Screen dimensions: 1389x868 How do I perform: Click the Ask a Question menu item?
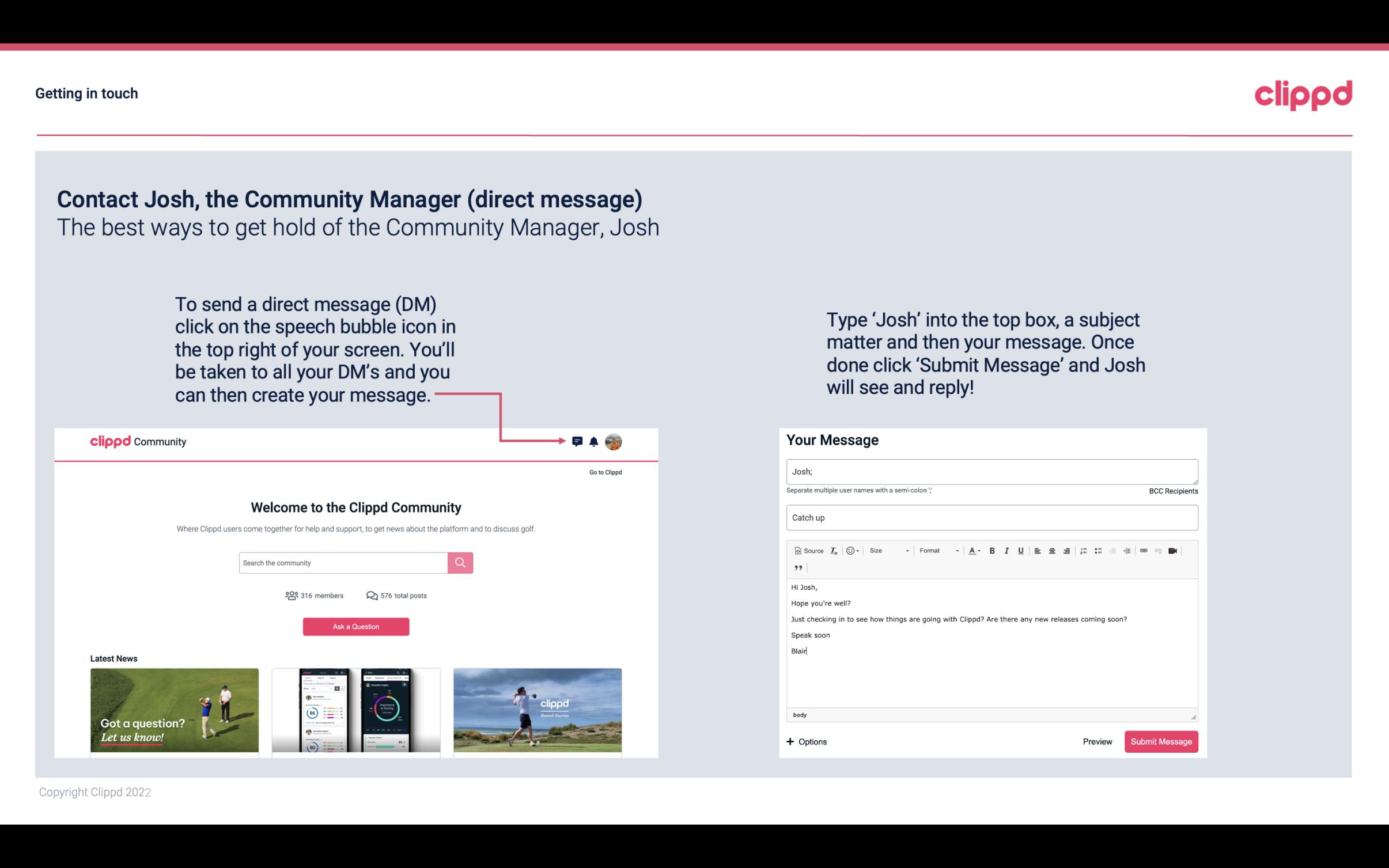pyautogui.click(x=356, y=626)
